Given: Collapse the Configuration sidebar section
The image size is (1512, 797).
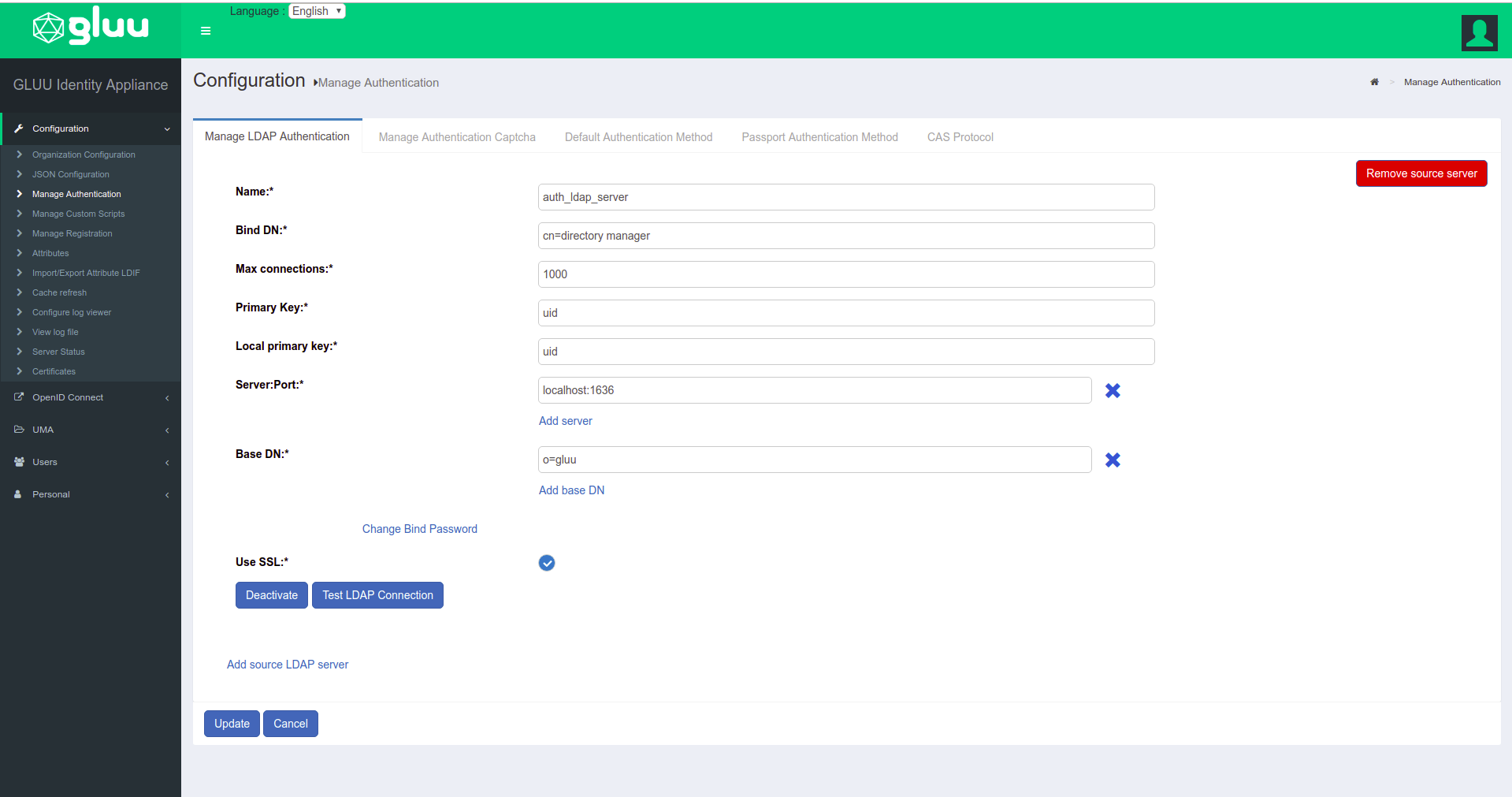Looking at the screenshot, I should pos(166,128).
